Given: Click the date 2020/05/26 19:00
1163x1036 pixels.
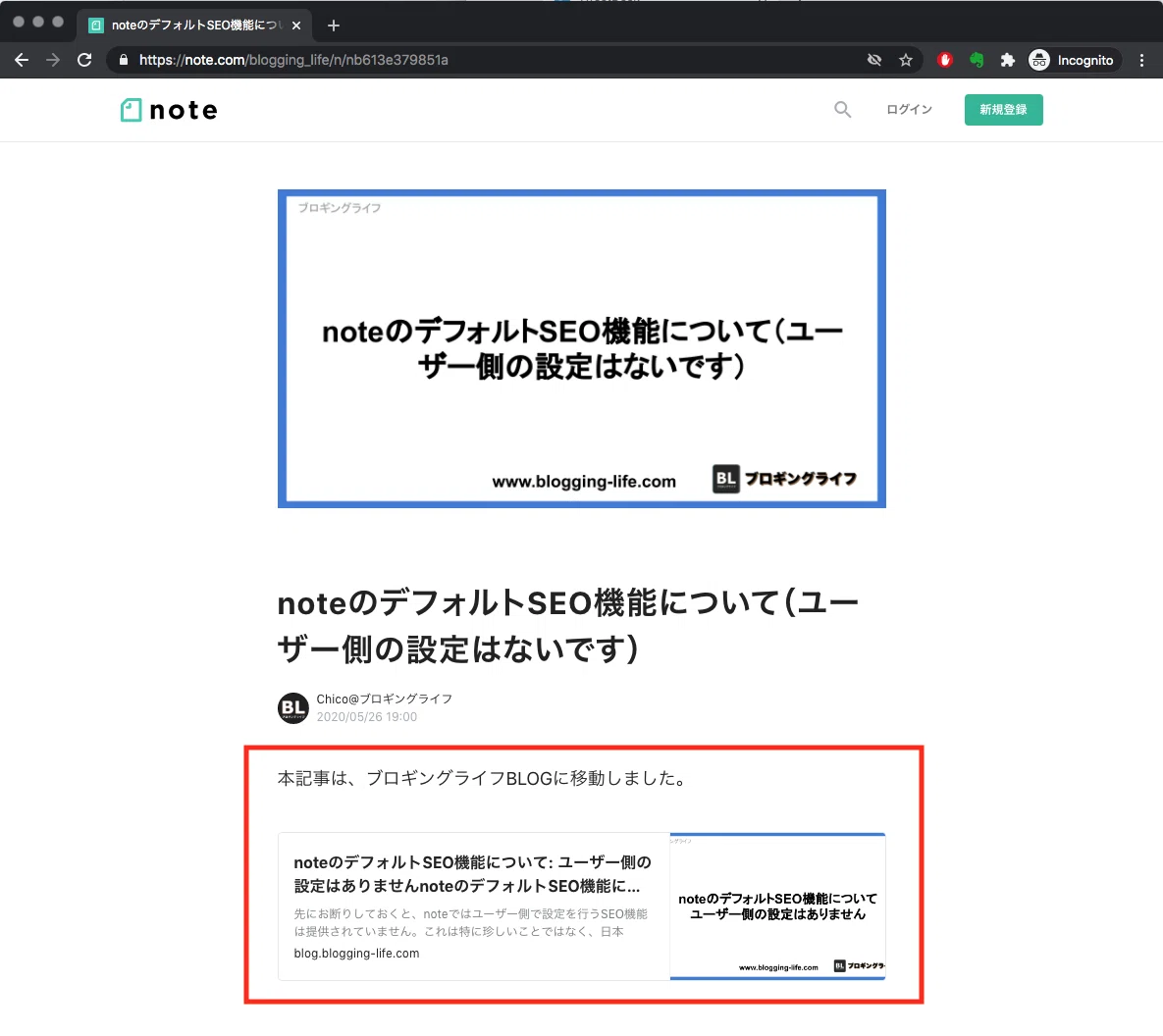Looking at the screenshot, I should pyautogui.click(x=366, y=717).
